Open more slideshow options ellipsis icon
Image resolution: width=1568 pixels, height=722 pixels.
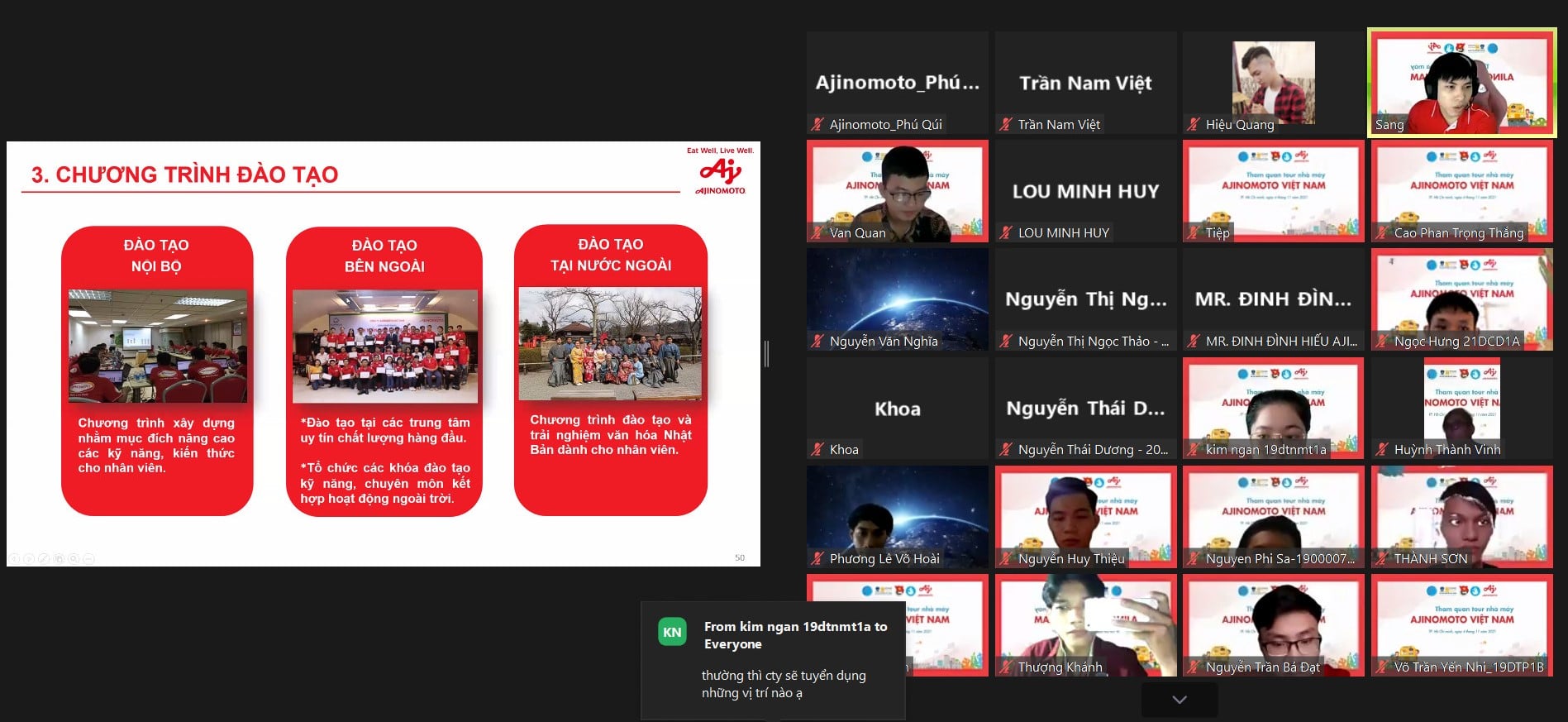(x=88, y=559)
